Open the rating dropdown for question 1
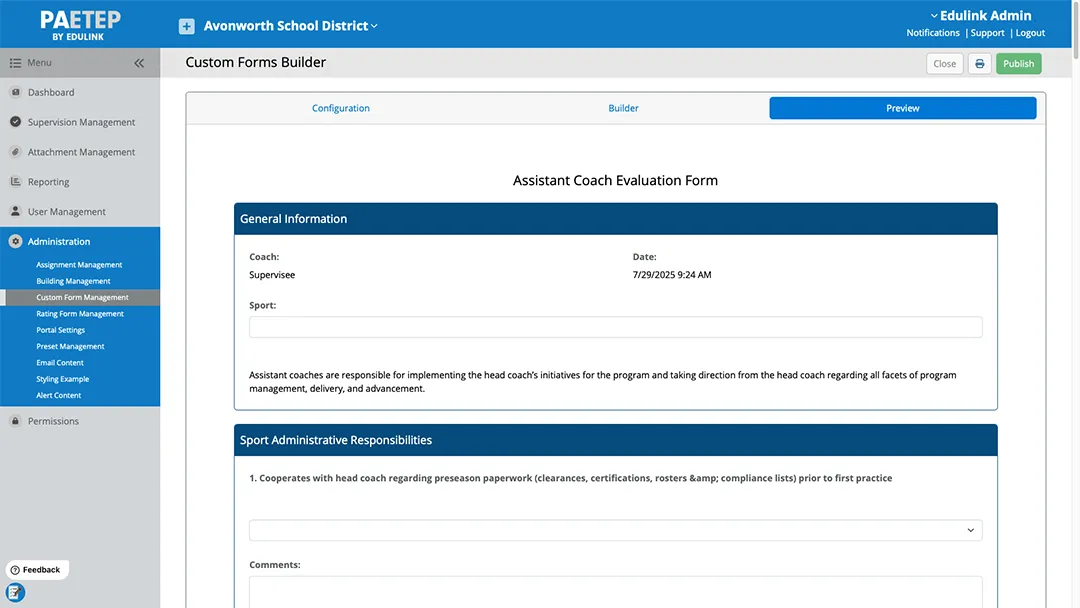Viewport: 1080px width, 608px height. point(616,530)
